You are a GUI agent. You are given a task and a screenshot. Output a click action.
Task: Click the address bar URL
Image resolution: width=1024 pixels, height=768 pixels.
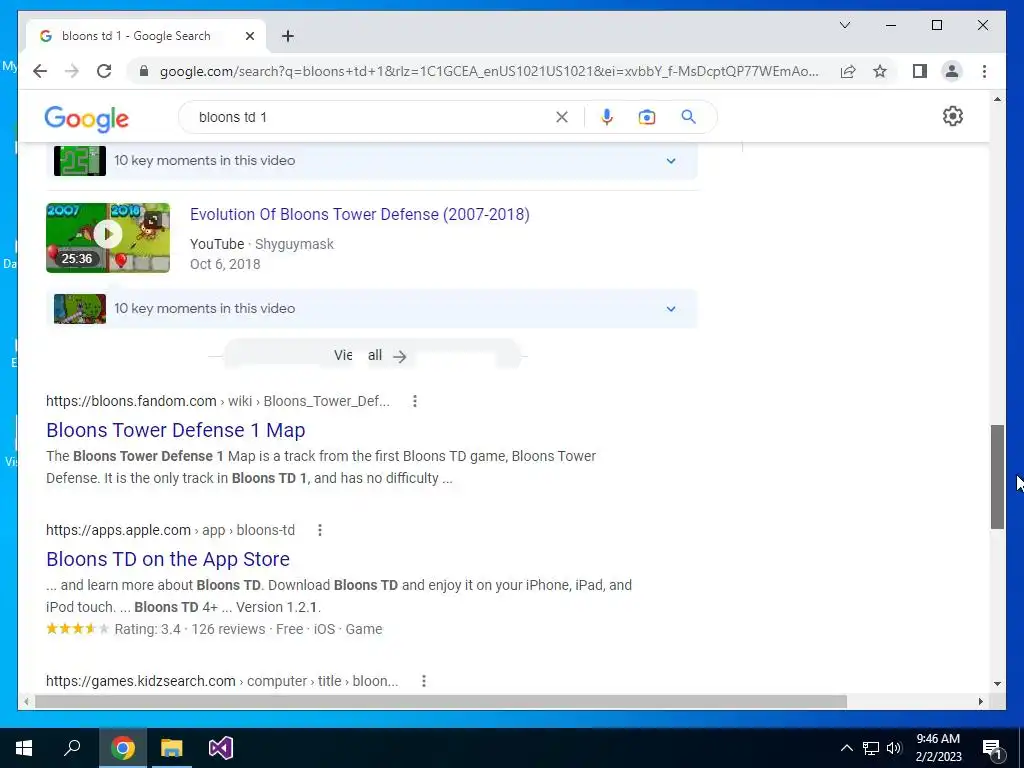click(x=488, y=71)
